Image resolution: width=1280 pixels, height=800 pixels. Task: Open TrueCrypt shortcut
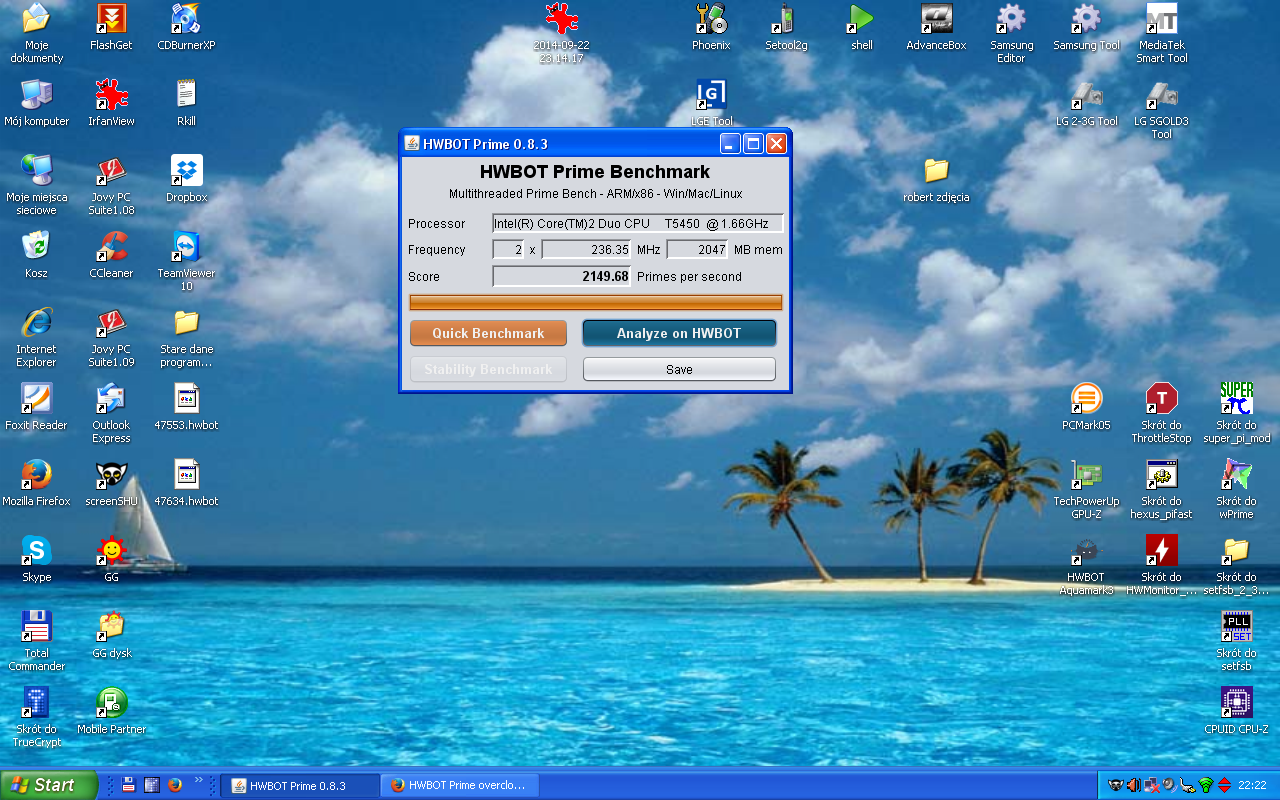[37, 717]
